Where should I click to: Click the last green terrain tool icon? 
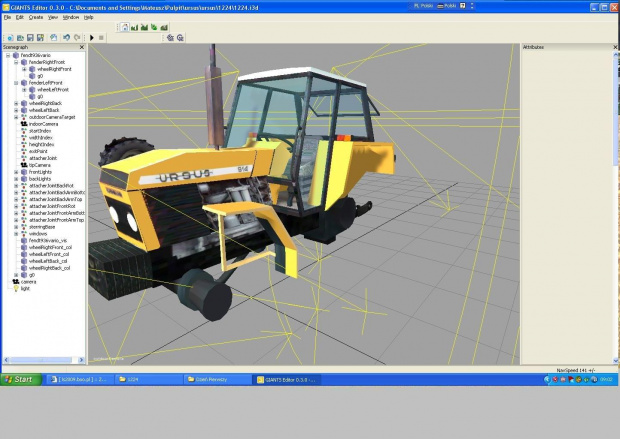(x=164, y=27)
